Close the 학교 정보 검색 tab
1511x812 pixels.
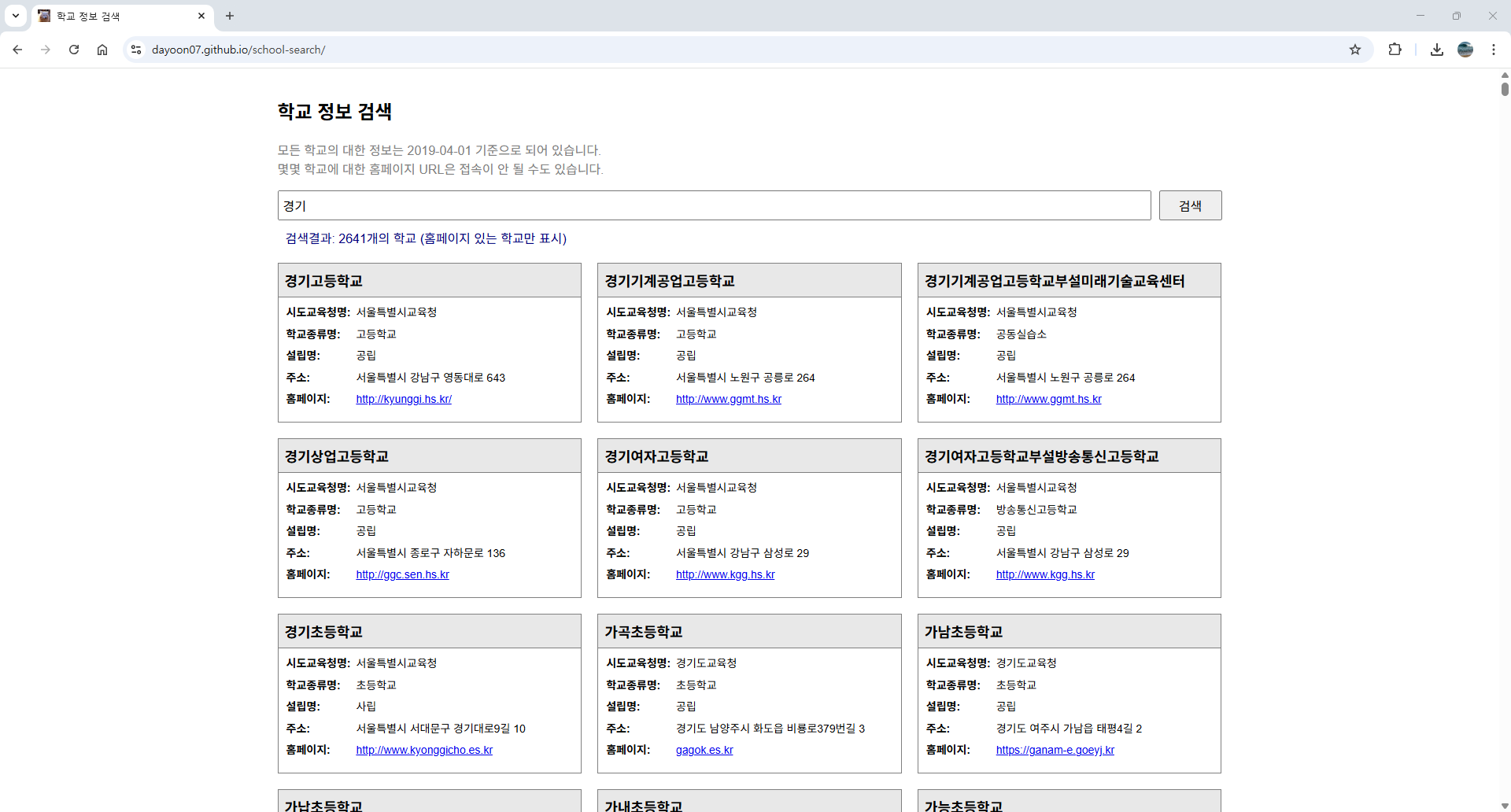(x=201, y=16)
